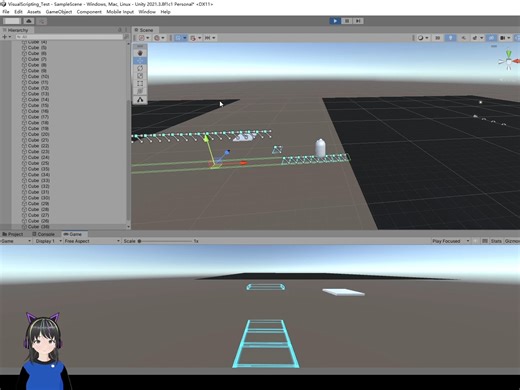Viewport: 520px width, 390px height.
Task: Open the Component menu
Action: [x=89, y=12]
